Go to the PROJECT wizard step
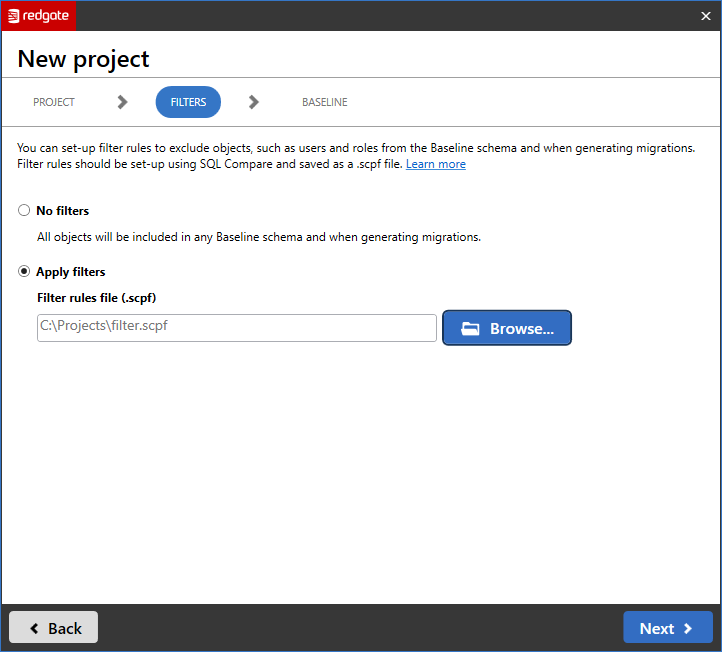 [x=54, y=102]
